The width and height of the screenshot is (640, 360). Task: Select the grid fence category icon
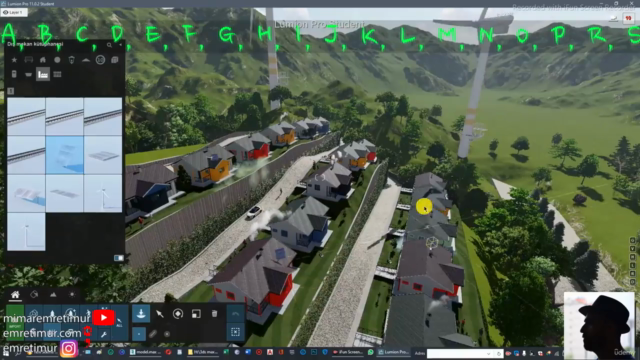(57, 74)
